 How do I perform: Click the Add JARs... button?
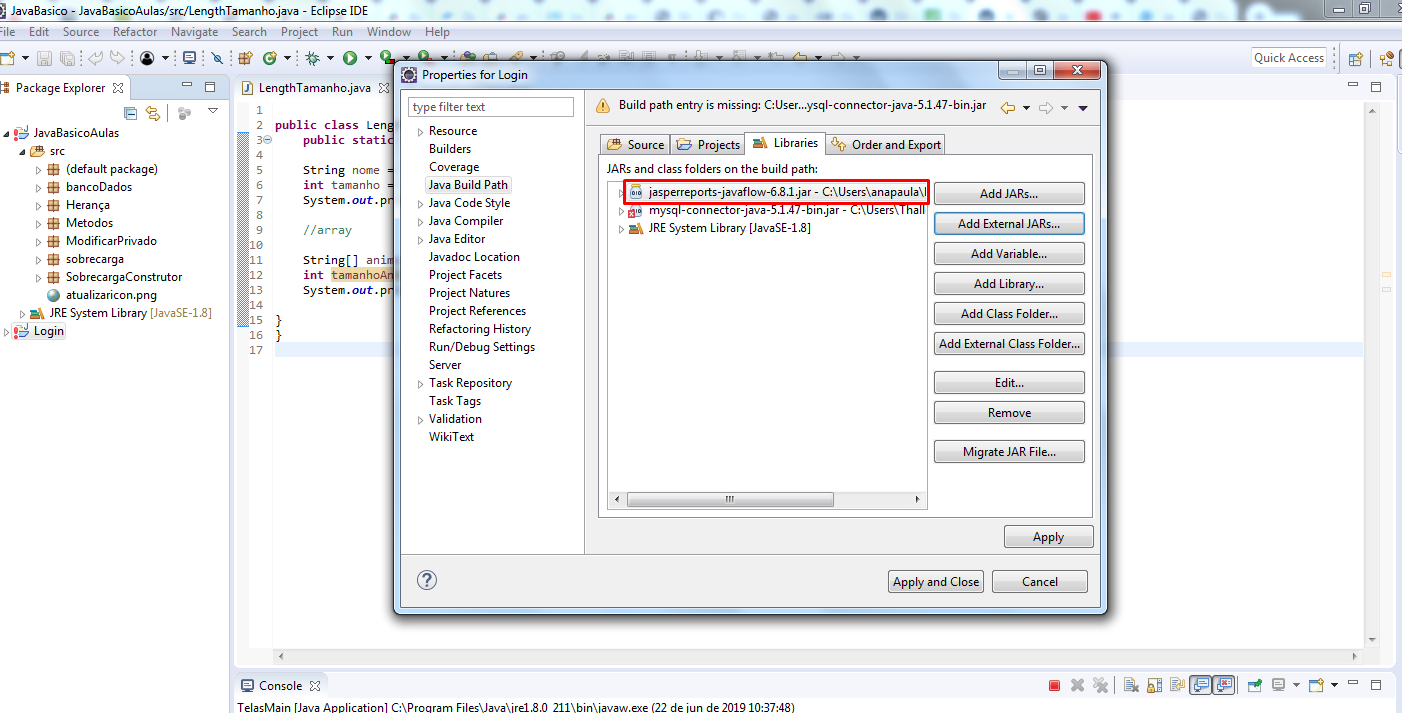point(1009,194)
